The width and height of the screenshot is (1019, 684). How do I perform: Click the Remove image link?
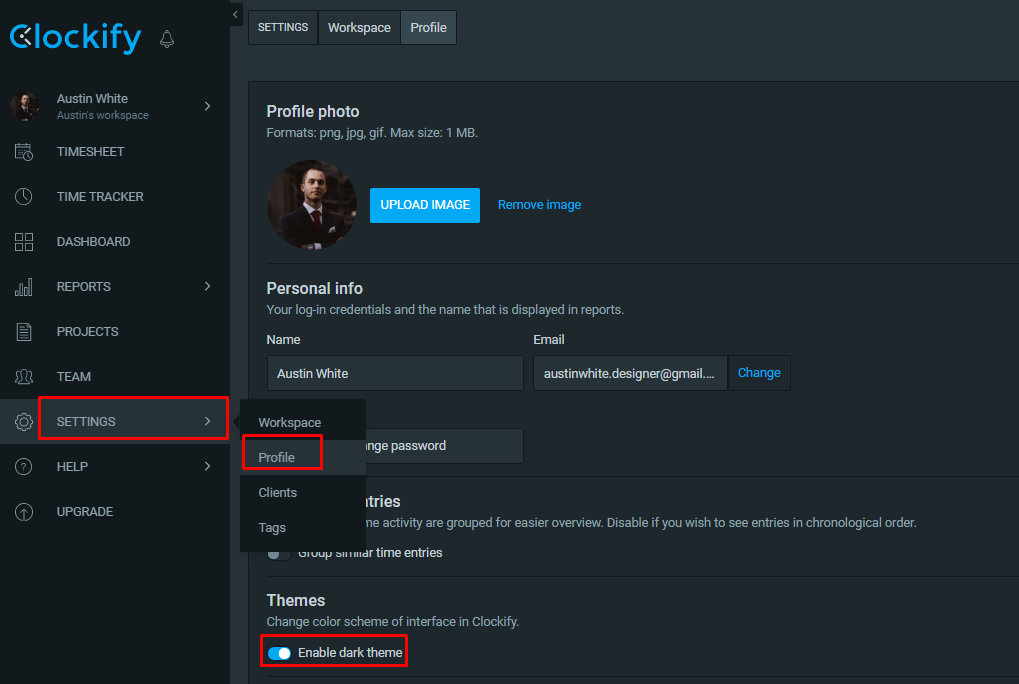[539, 205]
